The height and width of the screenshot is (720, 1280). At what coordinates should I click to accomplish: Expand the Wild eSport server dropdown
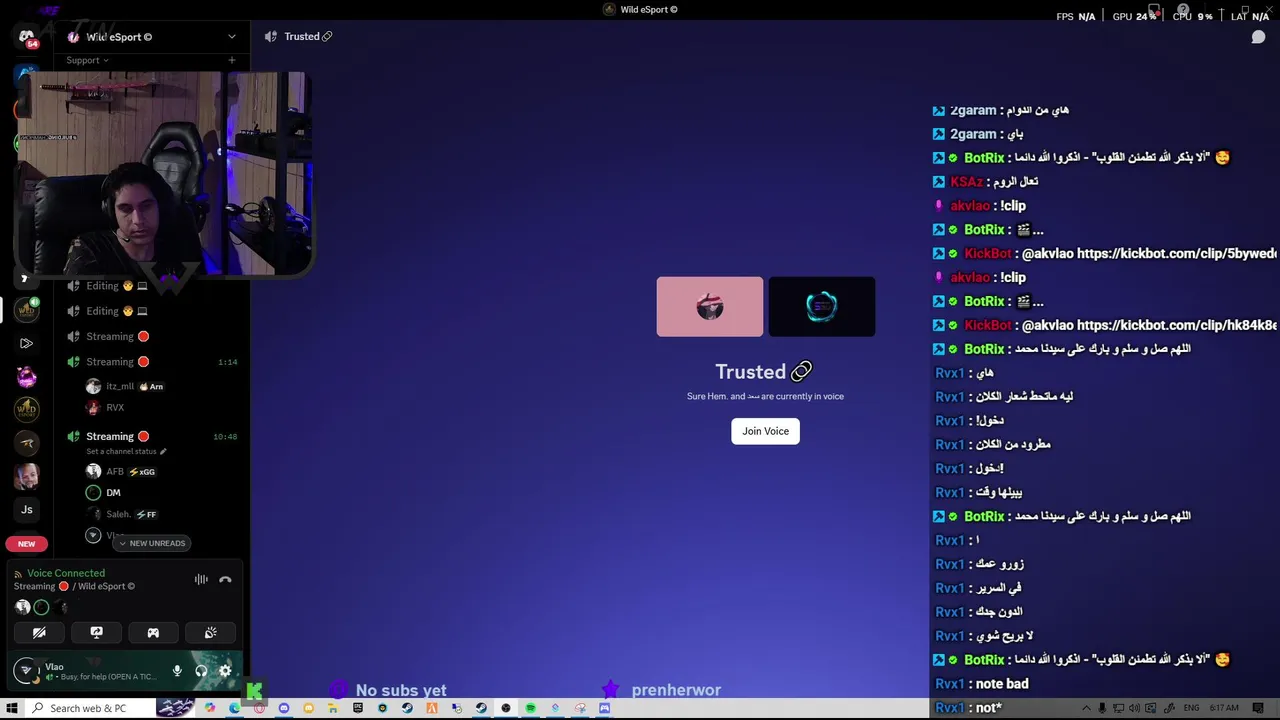232,37
